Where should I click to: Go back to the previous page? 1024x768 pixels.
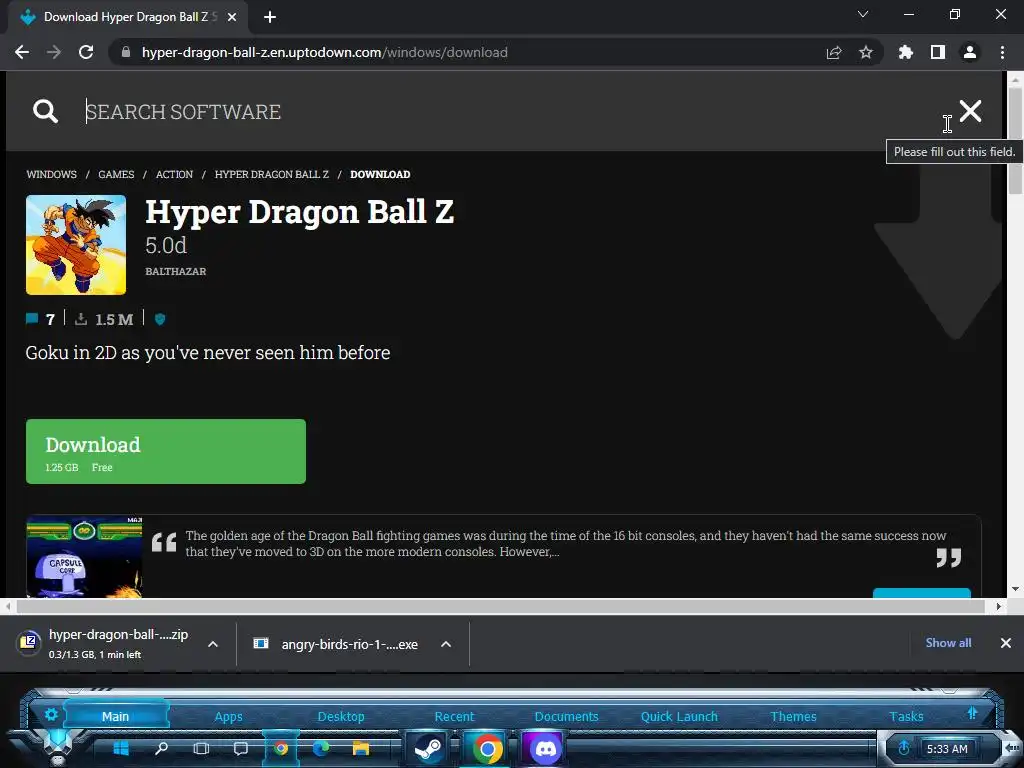click(22, 52)
